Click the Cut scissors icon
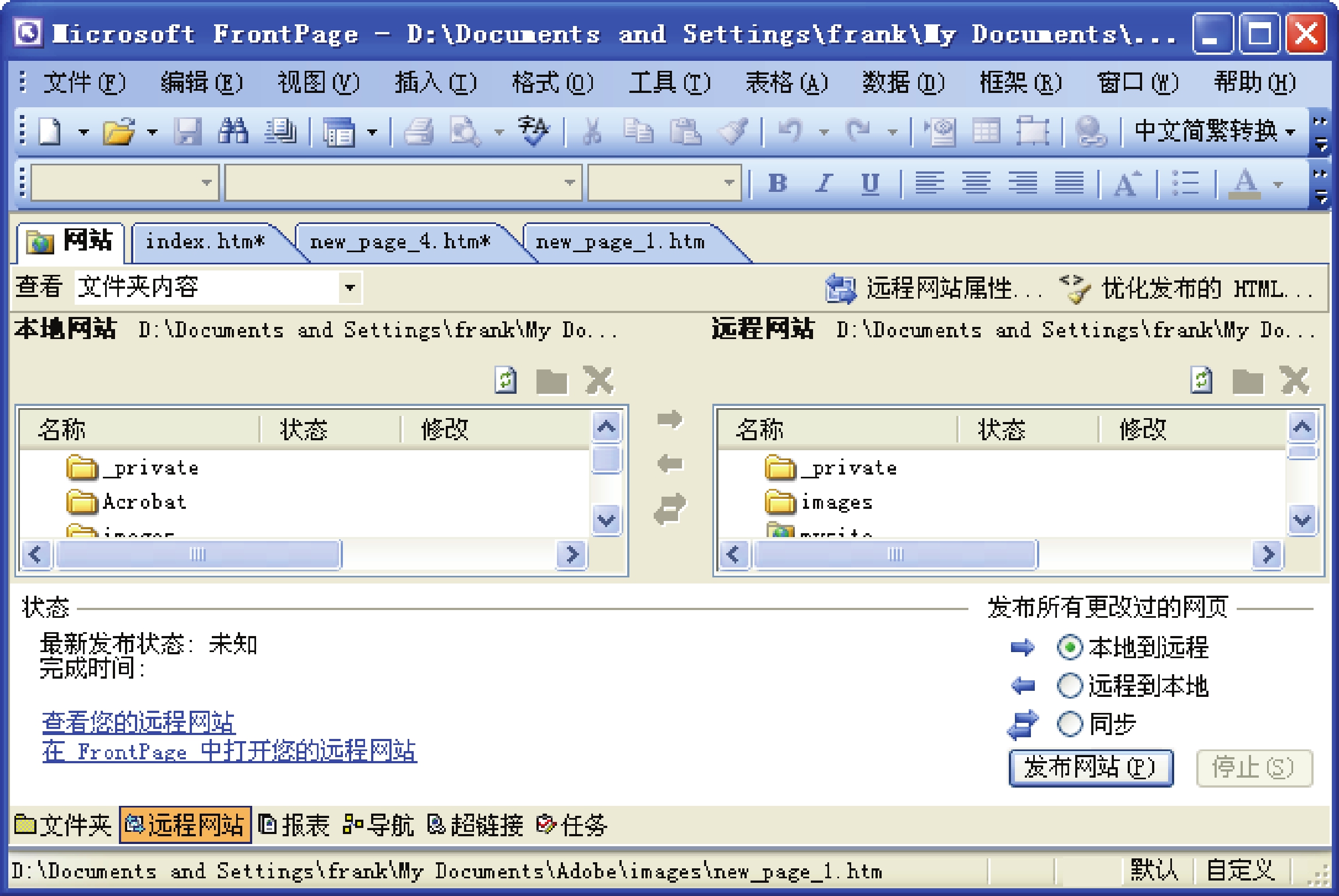 click(x=592, y=132)
